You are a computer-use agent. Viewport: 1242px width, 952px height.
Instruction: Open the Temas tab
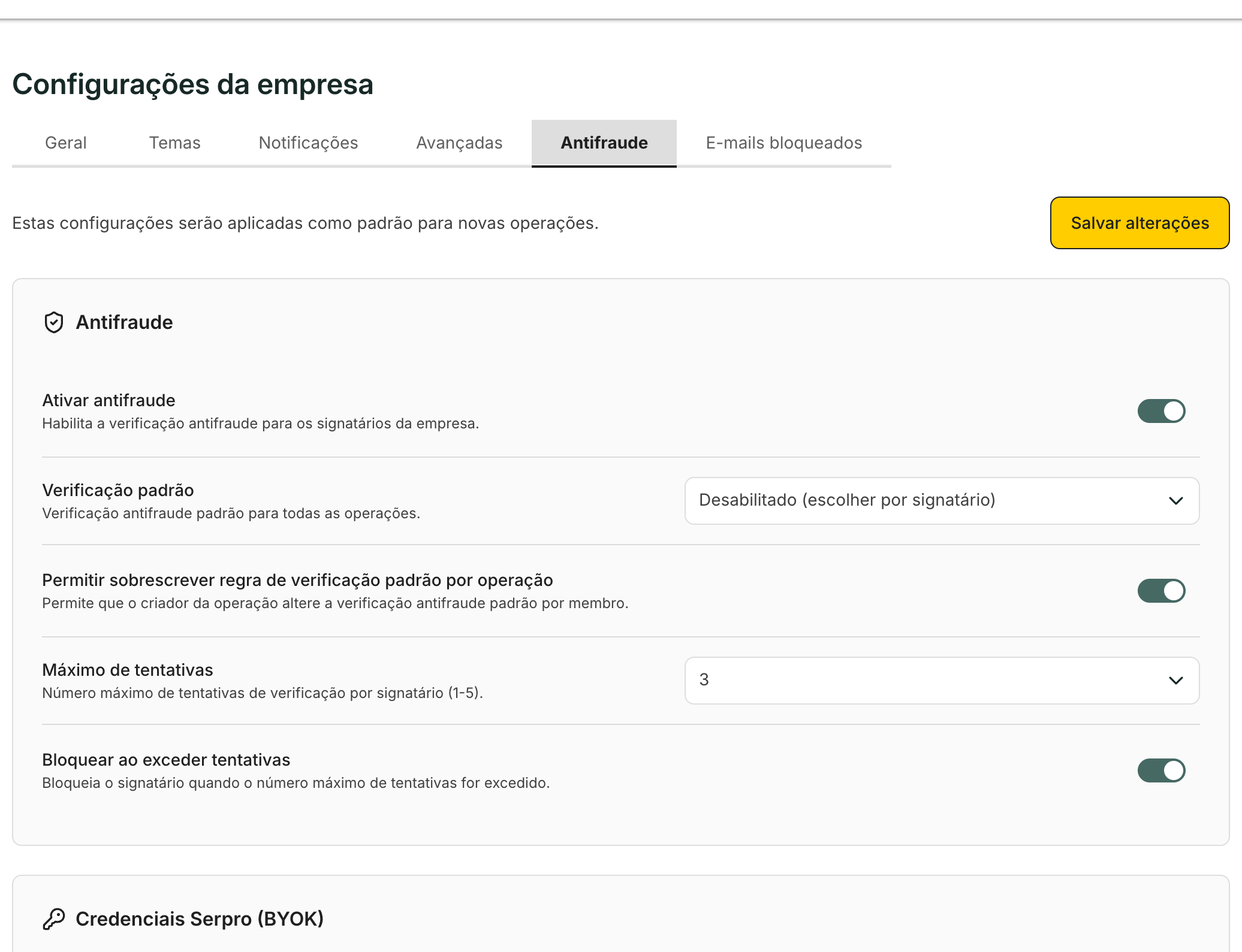pos(174,143)
